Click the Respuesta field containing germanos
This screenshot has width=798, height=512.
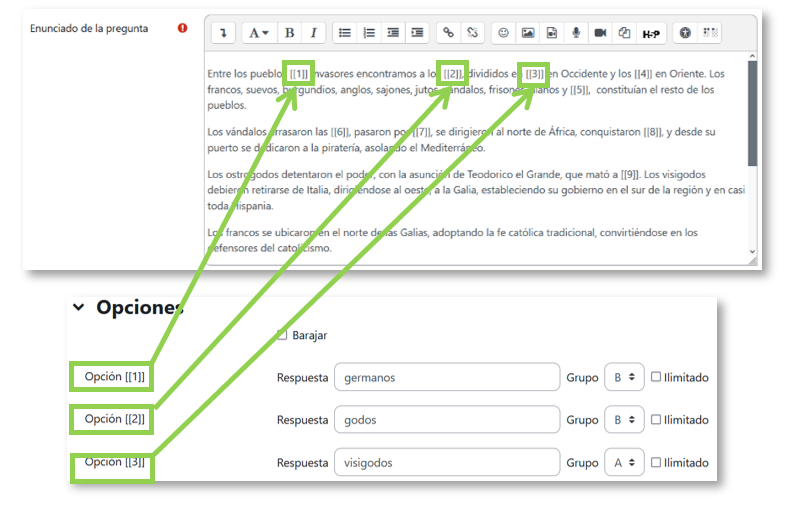click(447, 377)
